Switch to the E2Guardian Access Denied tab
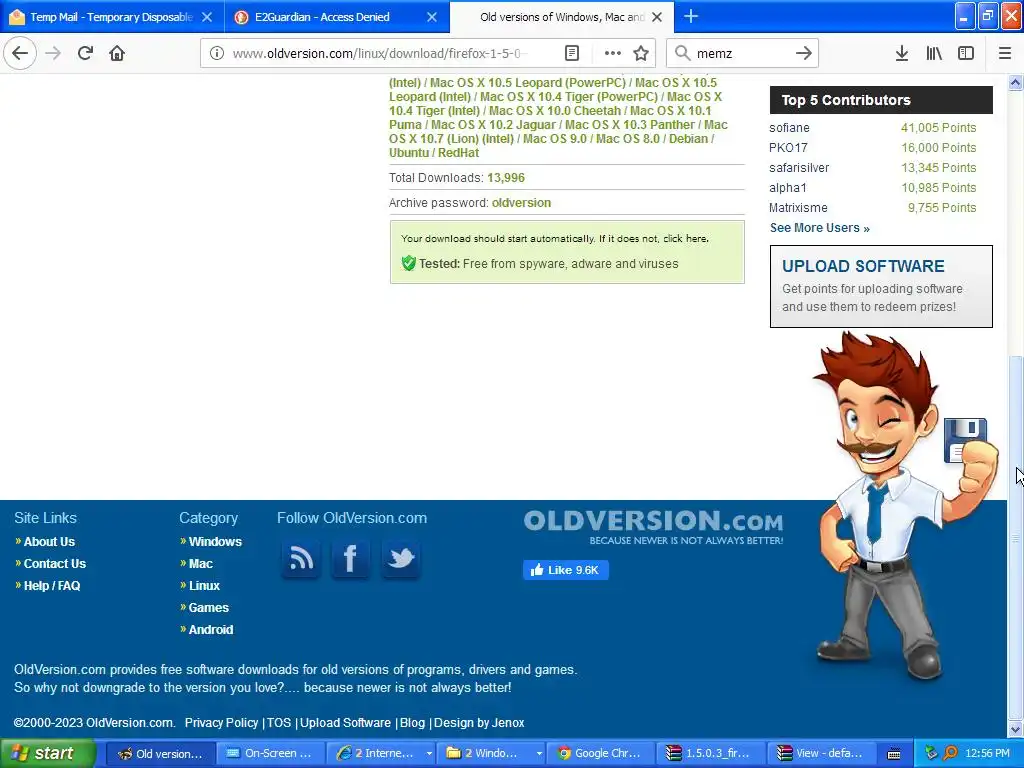The height and width of the screenshot is (768, 1024). [337, 17]
